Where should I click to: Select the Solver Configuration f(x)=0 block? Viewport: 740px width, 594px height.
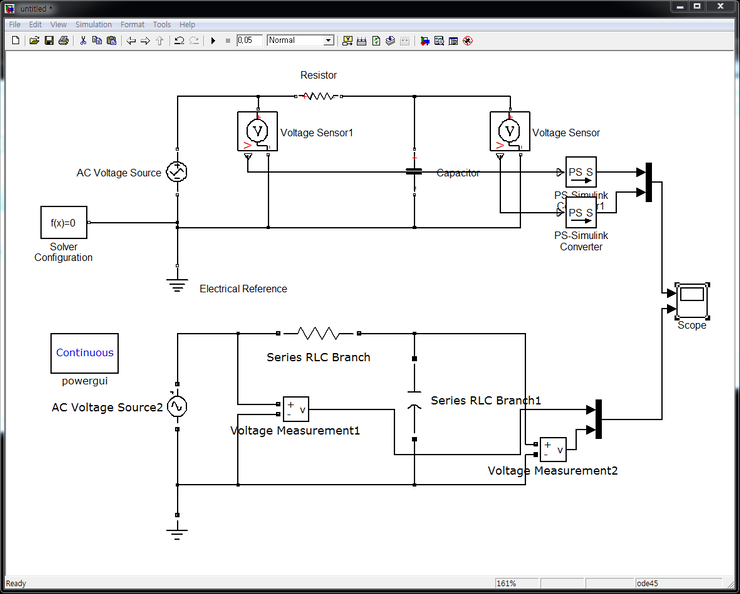click(x=64, y=222)
